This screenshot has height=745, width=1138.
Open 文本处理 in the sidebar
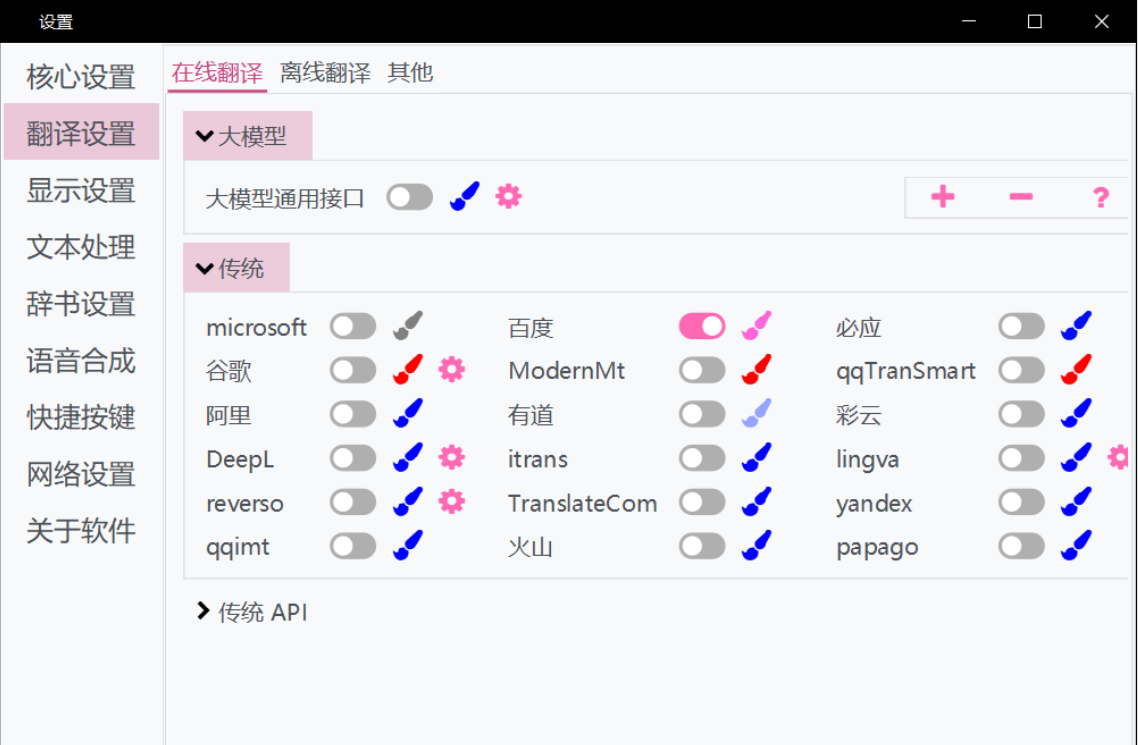81,247
